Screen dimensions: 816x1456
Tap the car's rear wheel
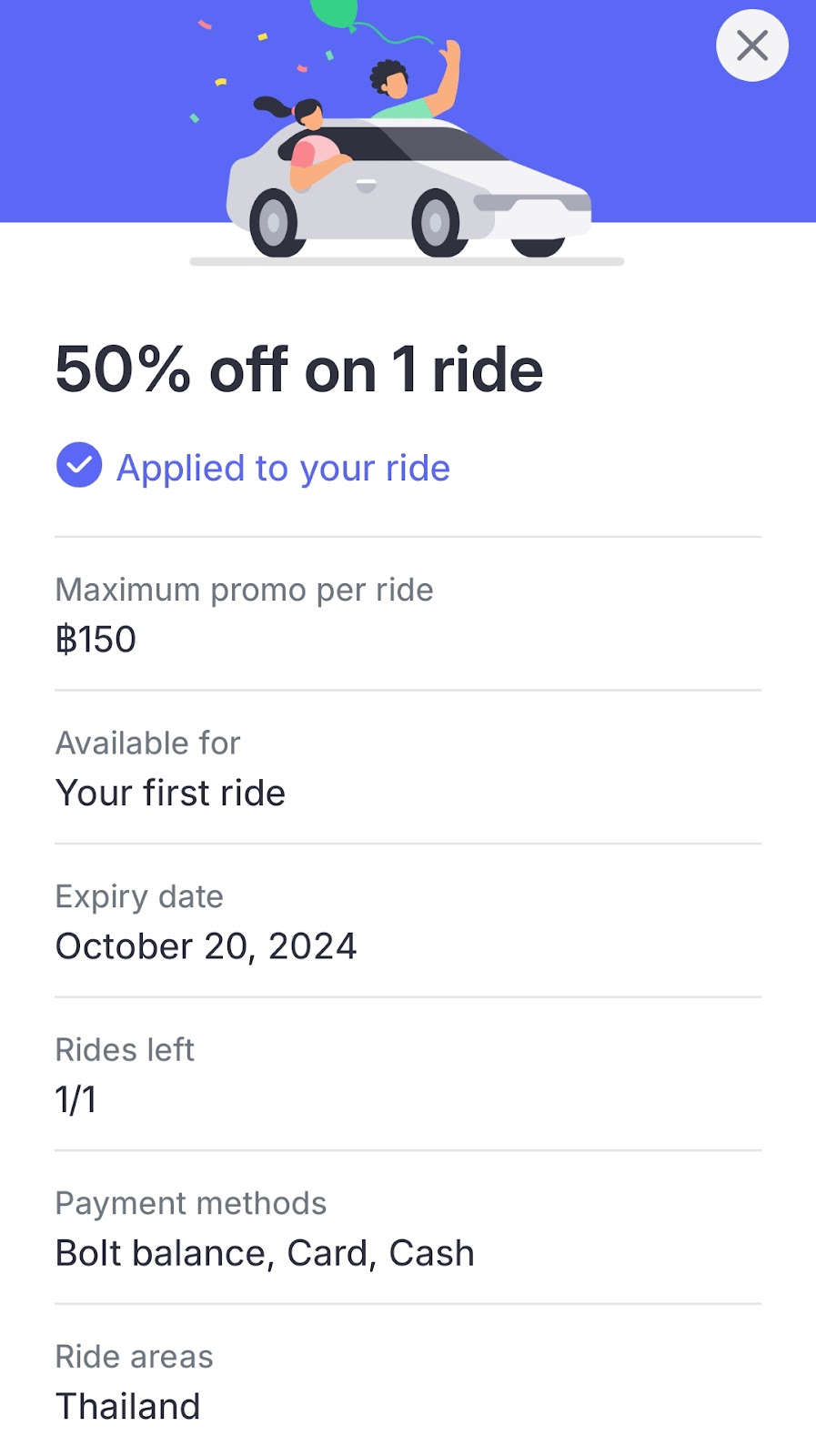[x=273, y=222]
